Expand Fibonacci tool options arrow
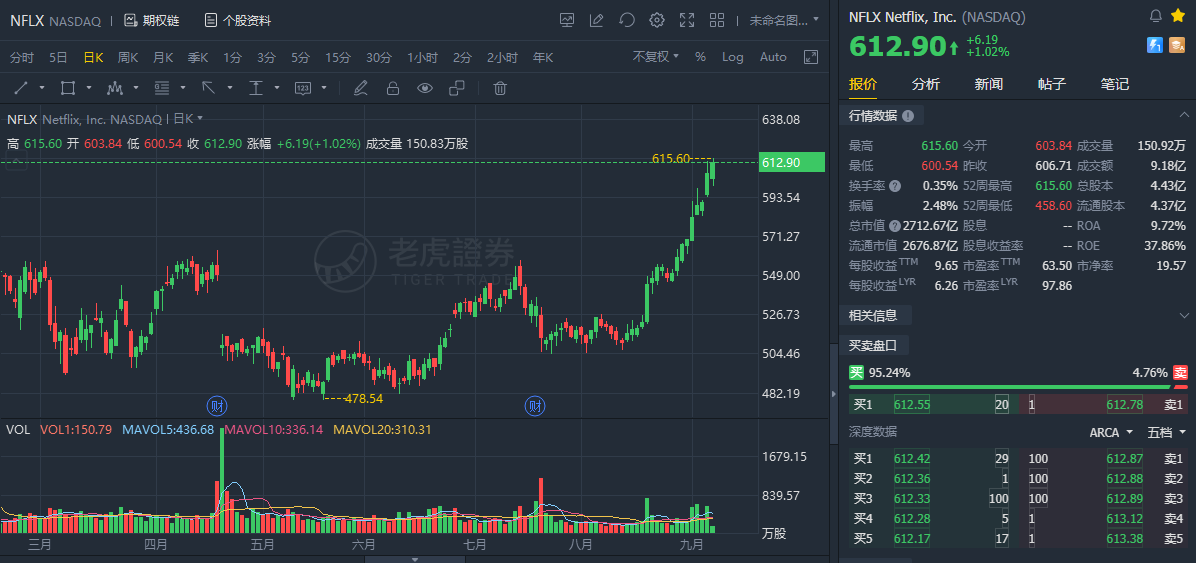Image resolution: width=1196 pixels, height=563 pixels. click(183, 88)
